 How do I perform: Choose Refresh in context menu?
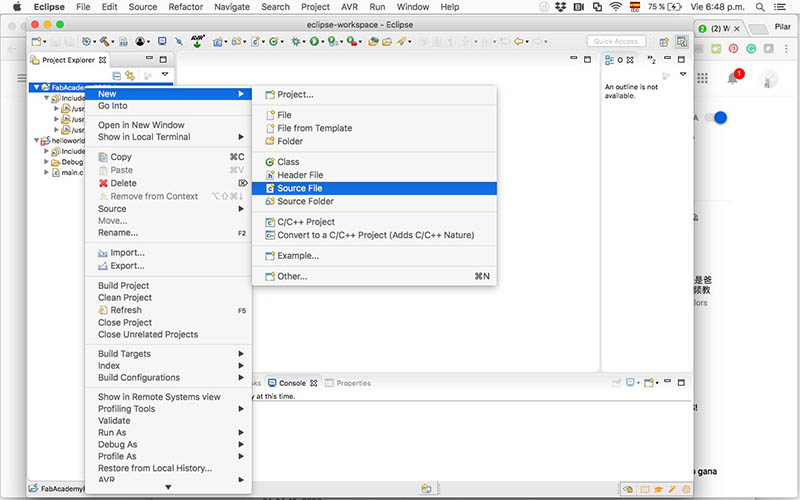[x=168, y=310]
